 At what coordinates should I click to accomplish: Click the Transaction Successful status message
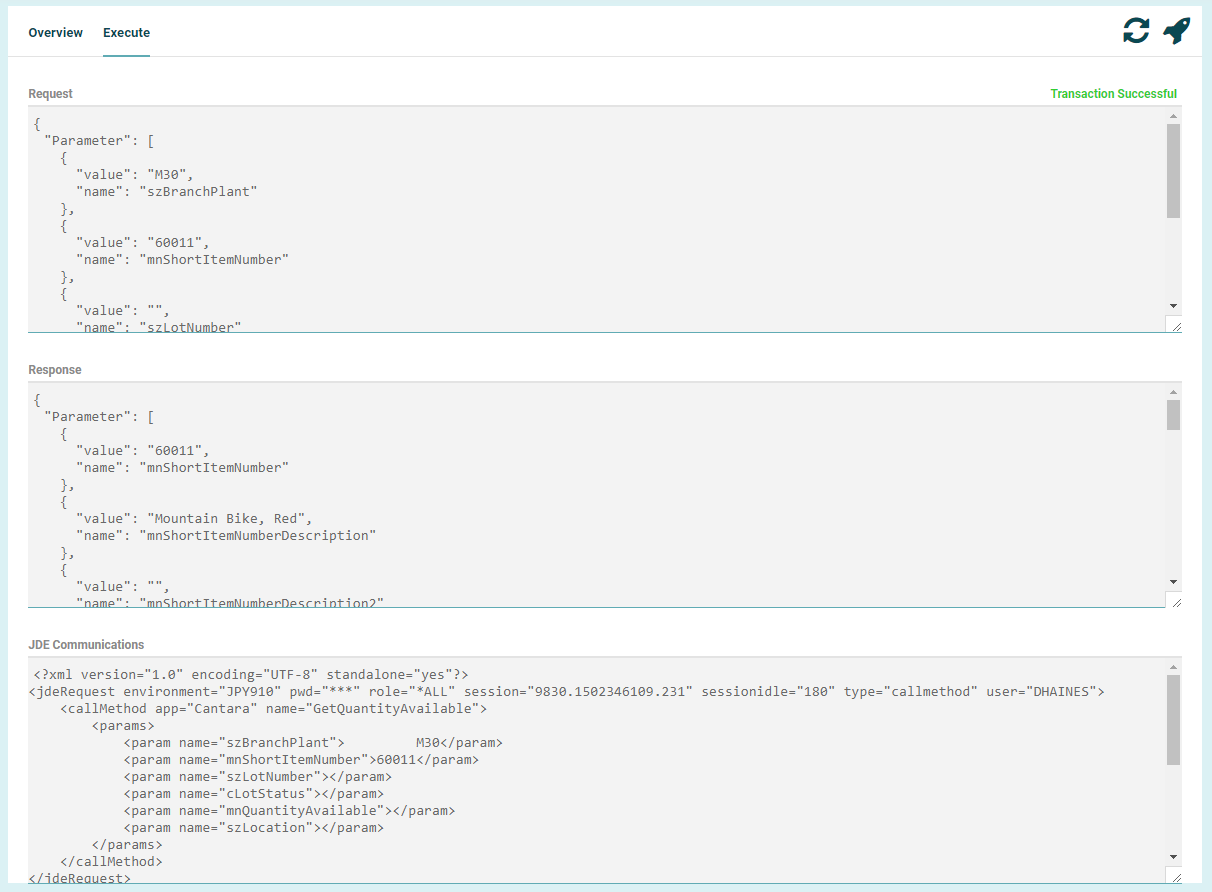pyautogui.click(x=1113, y=94)
